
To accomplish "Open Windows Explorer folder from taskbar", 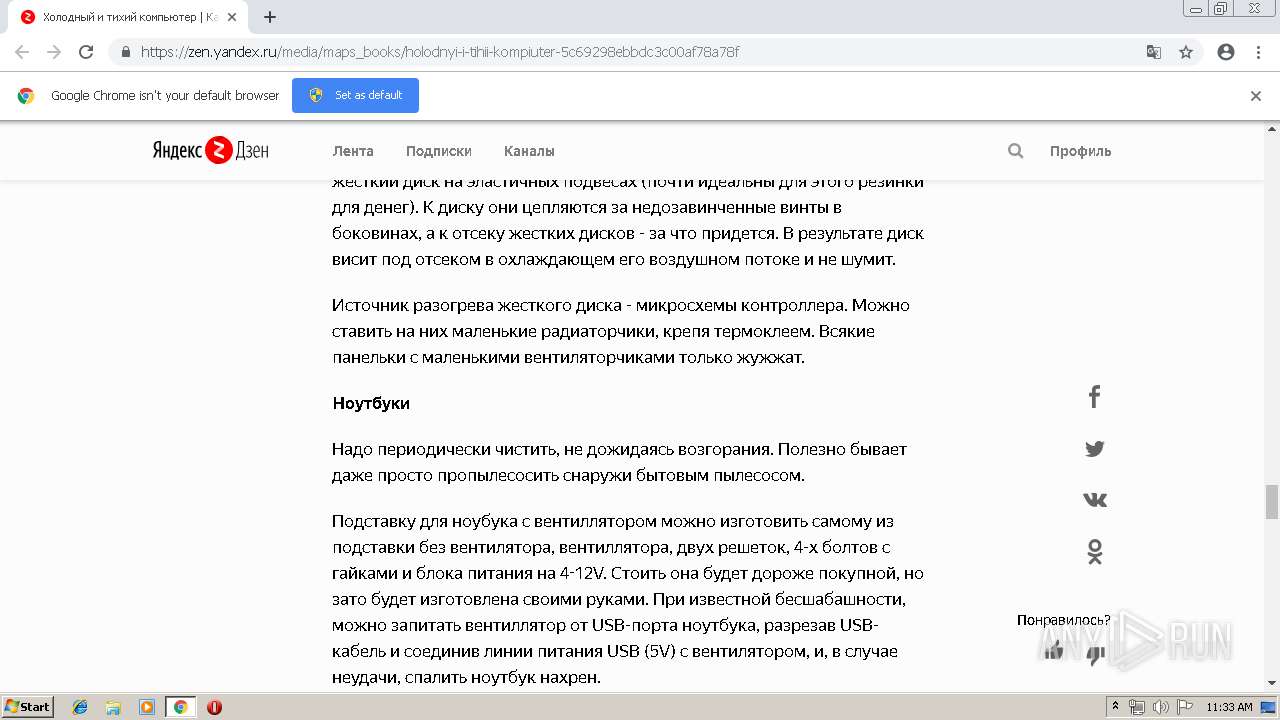I will click(x=113, y=707).
